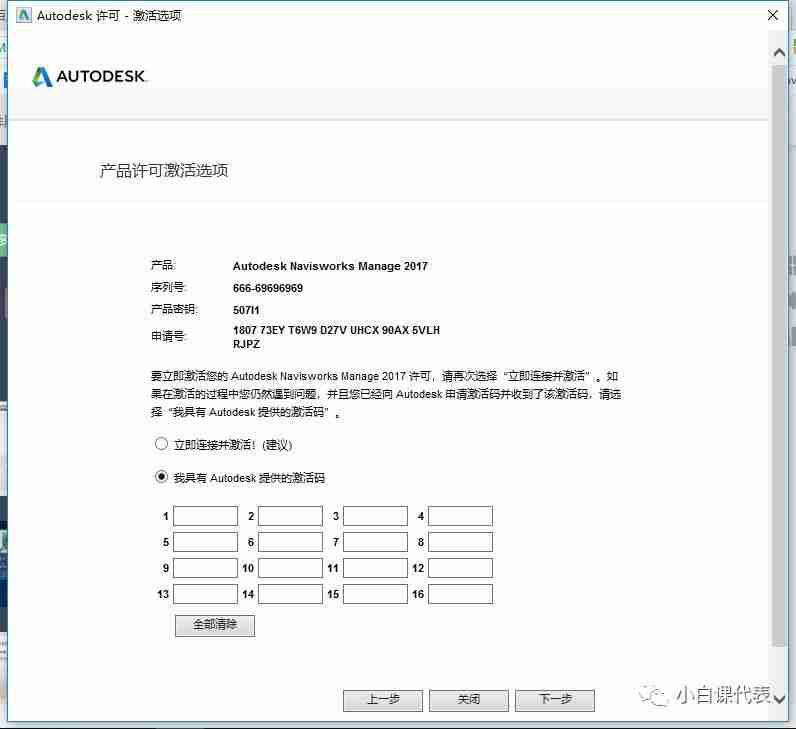Click activation code field 12
796x729 pixels.
coord(460,568)
